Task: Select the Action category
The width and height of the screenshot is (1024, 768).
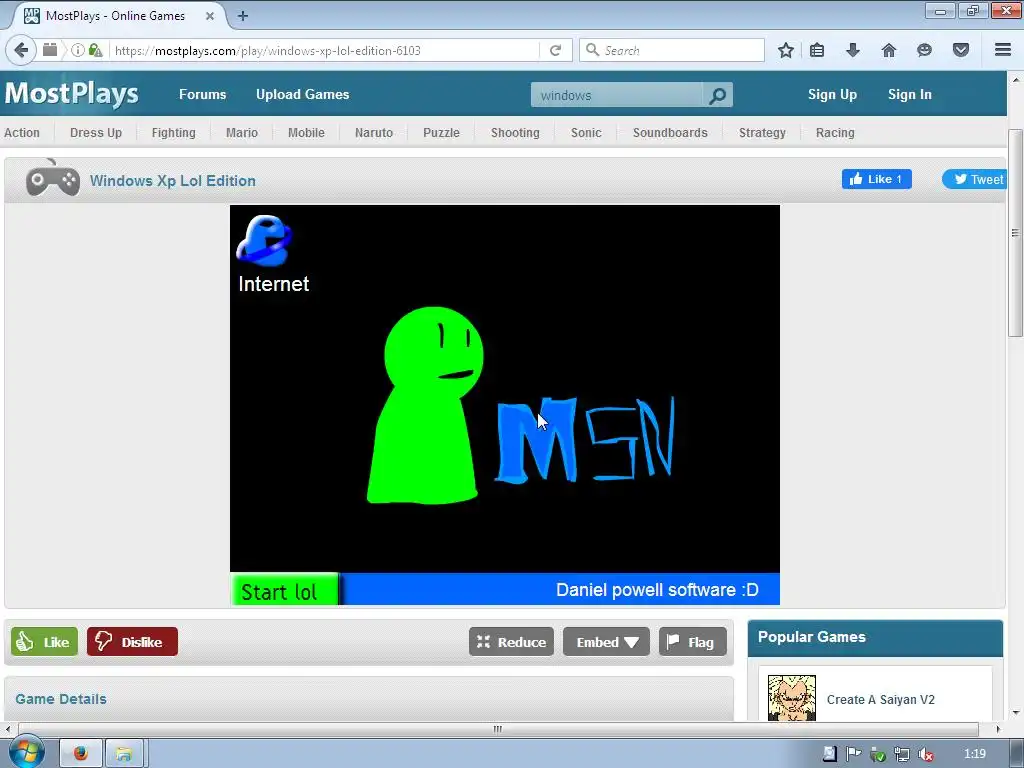Action: [x=22, y=133]
